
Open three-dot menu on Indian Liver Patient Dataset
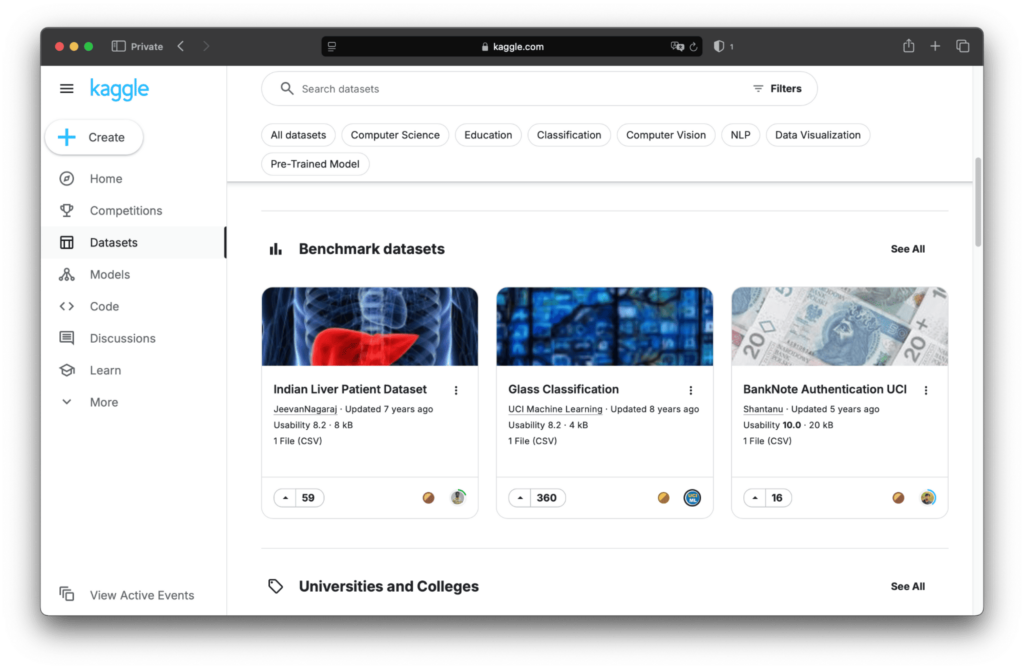coord(456,390)
